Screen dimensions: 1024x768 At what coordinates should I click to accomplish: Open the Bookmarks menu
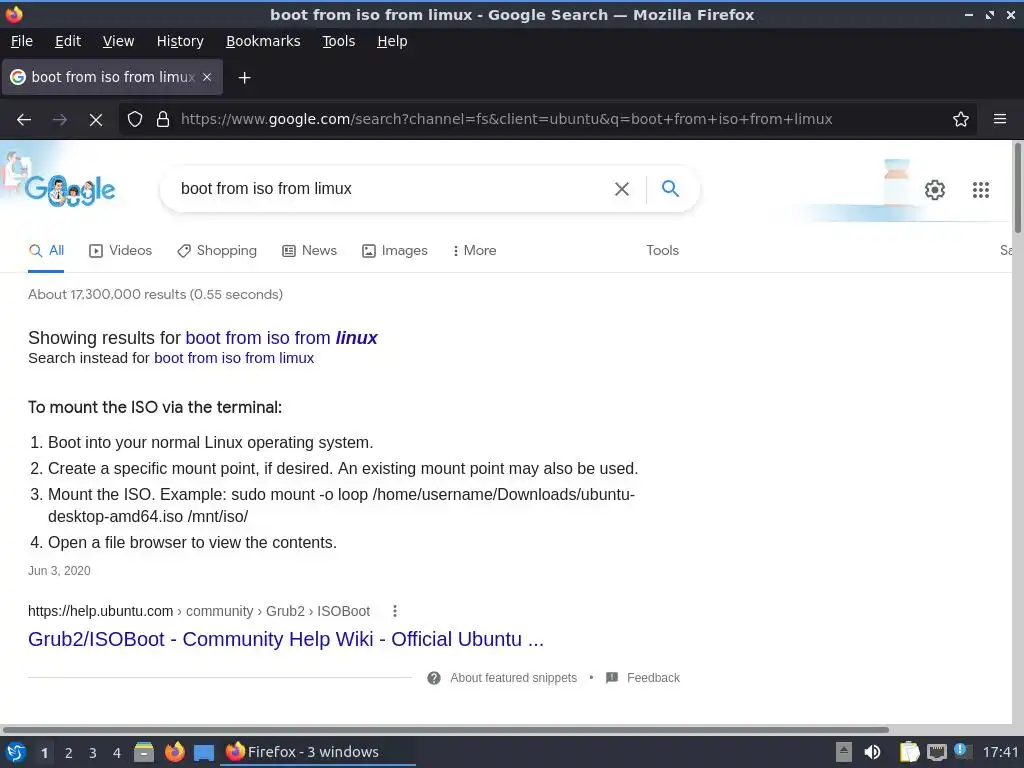[263, 41]
